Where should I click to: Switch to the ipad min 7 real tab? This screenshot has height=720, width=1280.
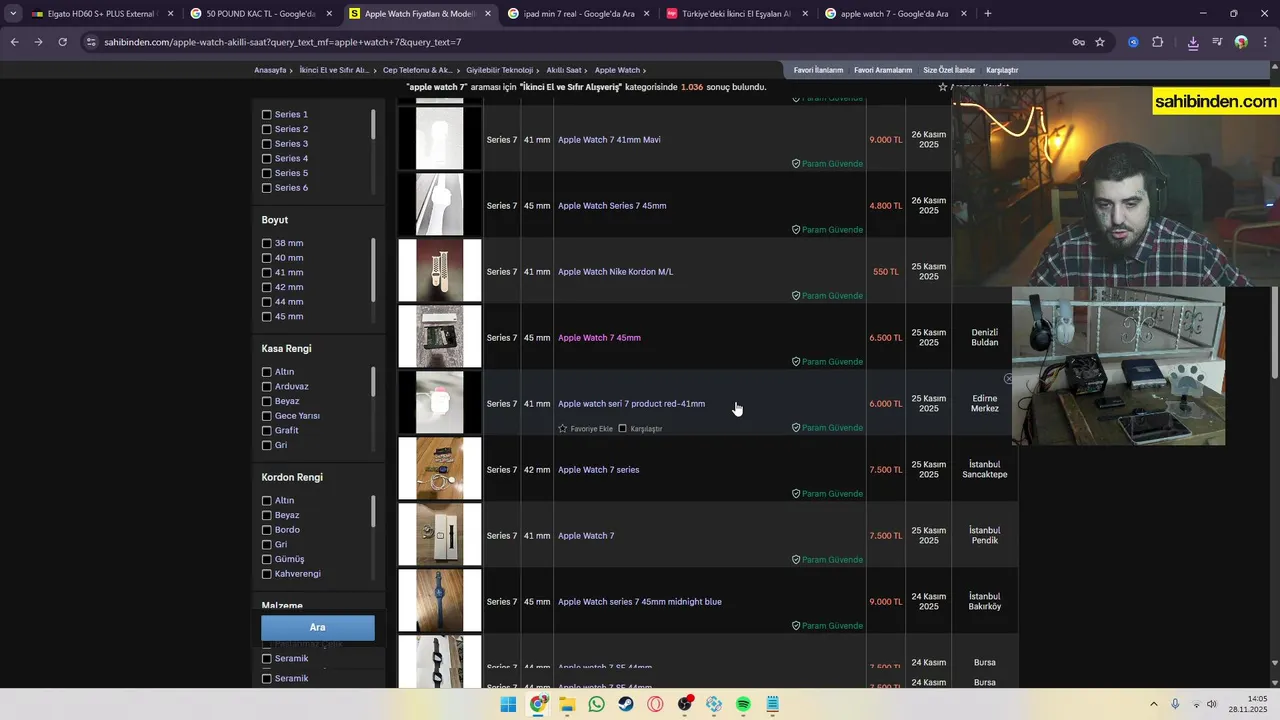click(x=578, y=14)
